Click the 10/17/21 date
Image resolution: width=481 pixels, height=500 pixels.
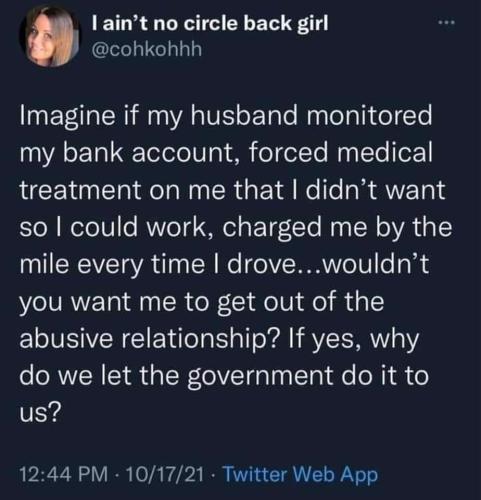[x=165, y=474]
